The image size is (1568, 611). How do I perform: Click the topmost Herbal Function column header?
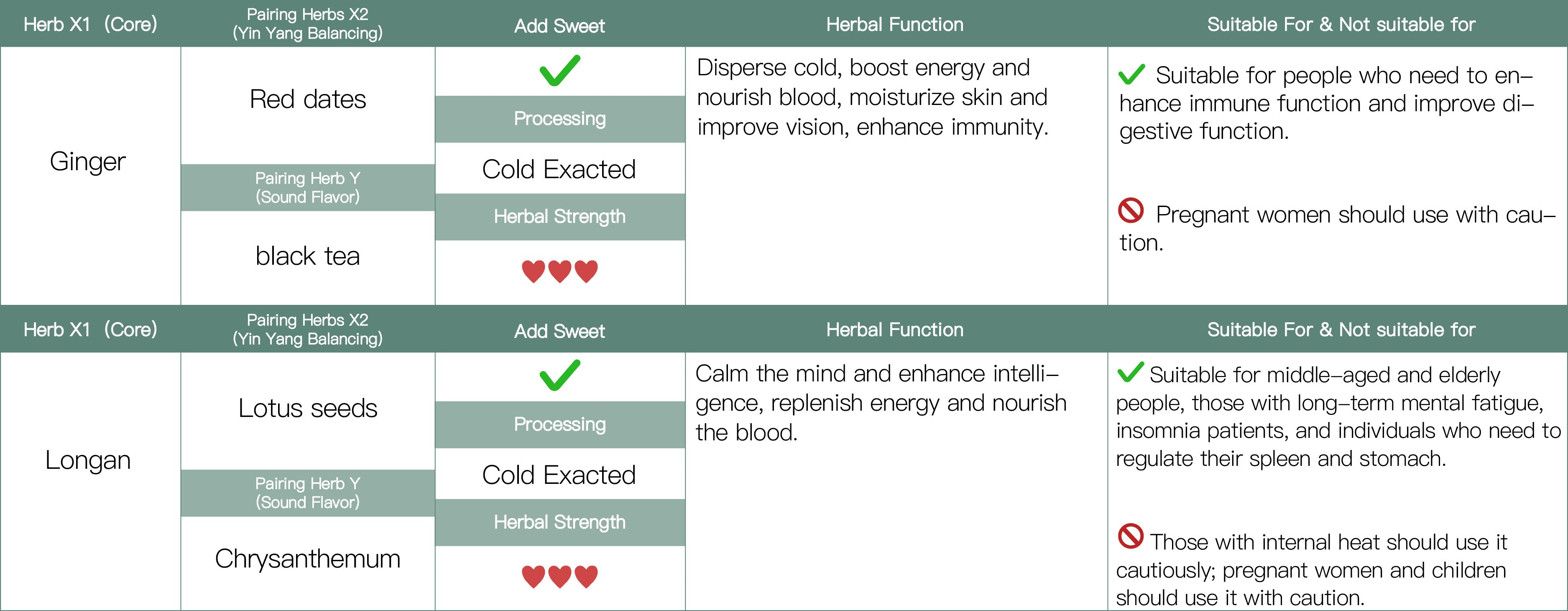point(895,24)
